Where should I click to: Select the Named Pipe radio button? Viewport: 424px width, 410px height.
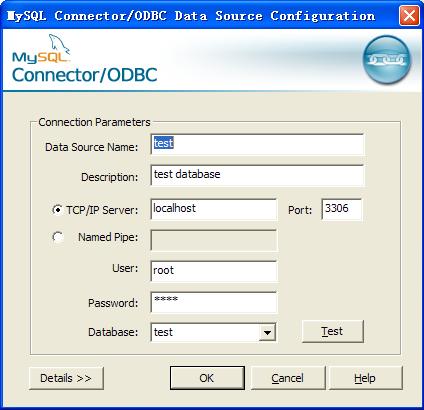tap(57, 237)
